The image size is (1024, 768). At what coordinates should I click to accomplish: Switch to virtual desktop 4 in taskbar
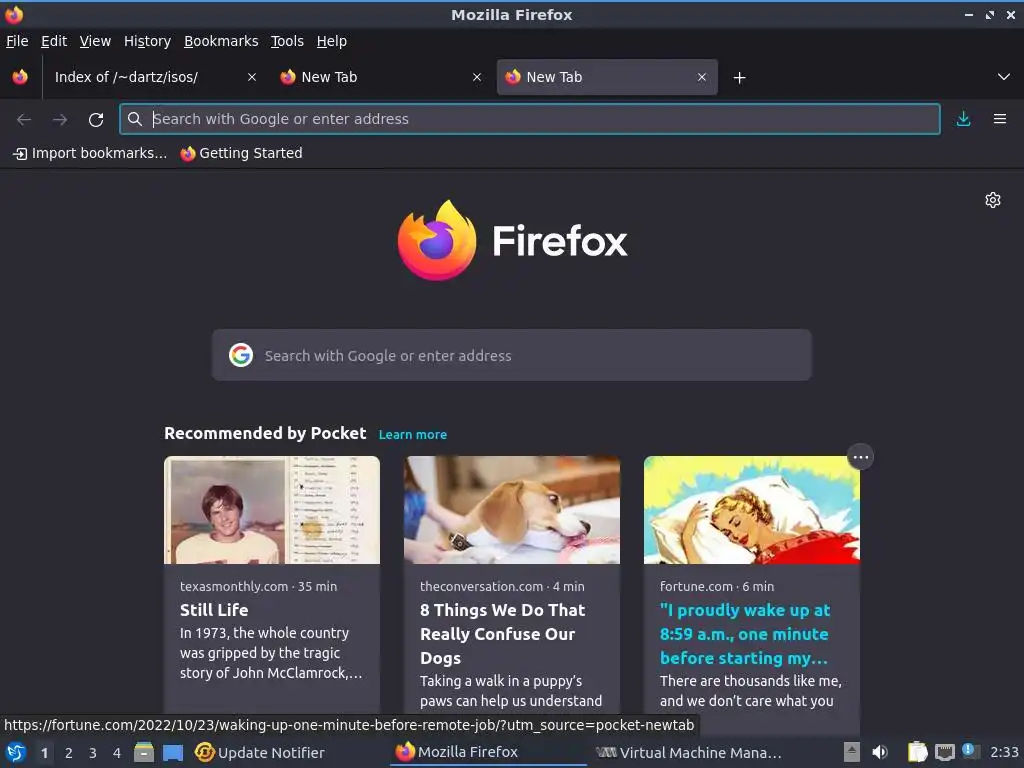coord(117,753)
